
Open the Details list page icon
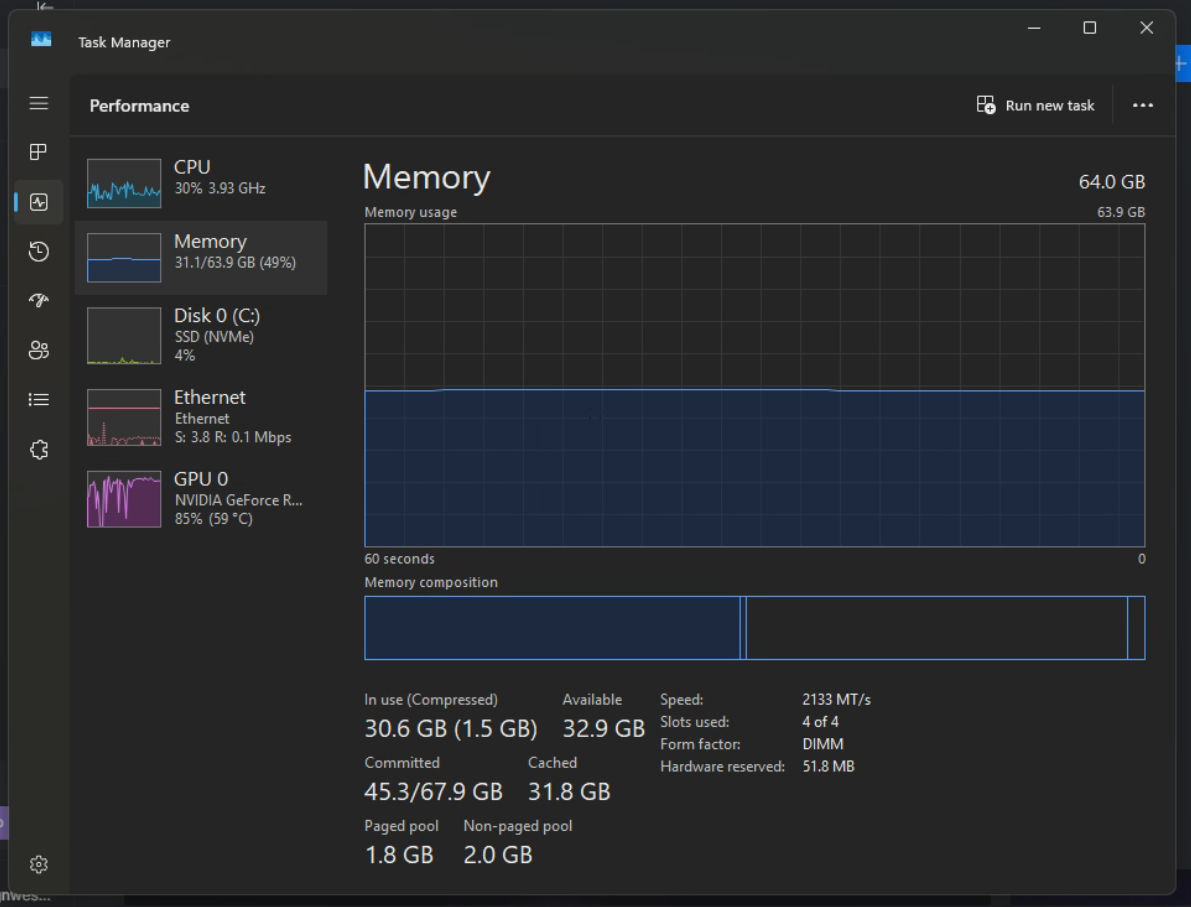[x=39, y=400]
